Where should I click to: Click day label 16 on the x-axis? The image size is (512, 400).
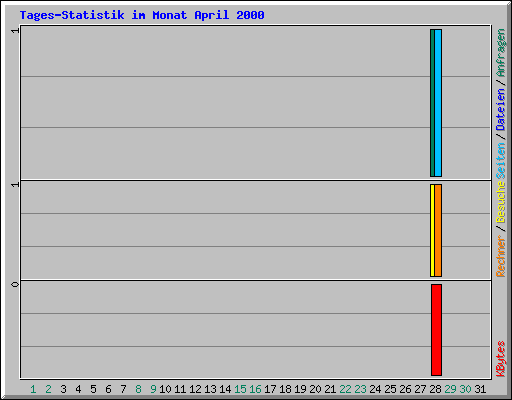pyautogui.click(x=255, y=389)
